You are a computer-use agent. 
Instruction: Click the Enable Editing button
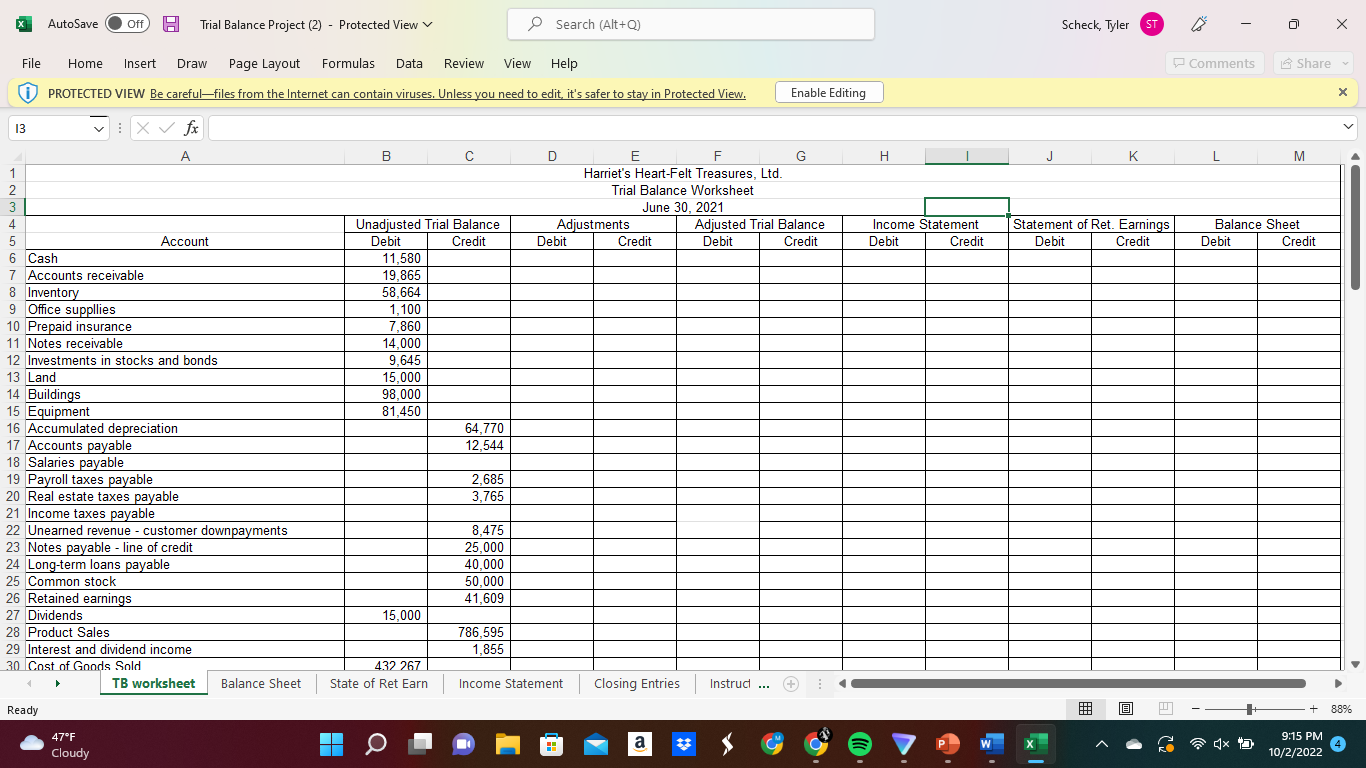(x=828, y=93)
